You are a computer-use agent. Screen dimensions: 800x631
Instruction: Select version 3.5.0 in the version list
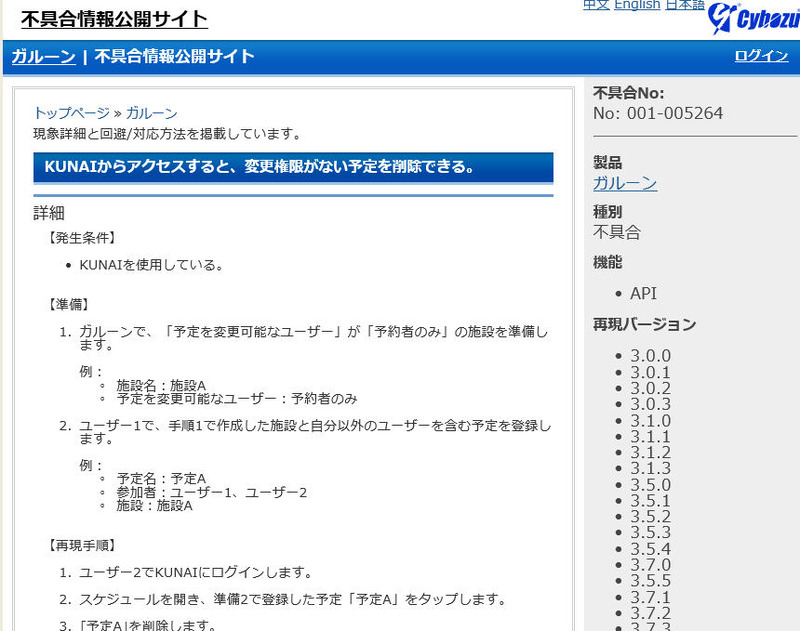(x=650, y=485)
